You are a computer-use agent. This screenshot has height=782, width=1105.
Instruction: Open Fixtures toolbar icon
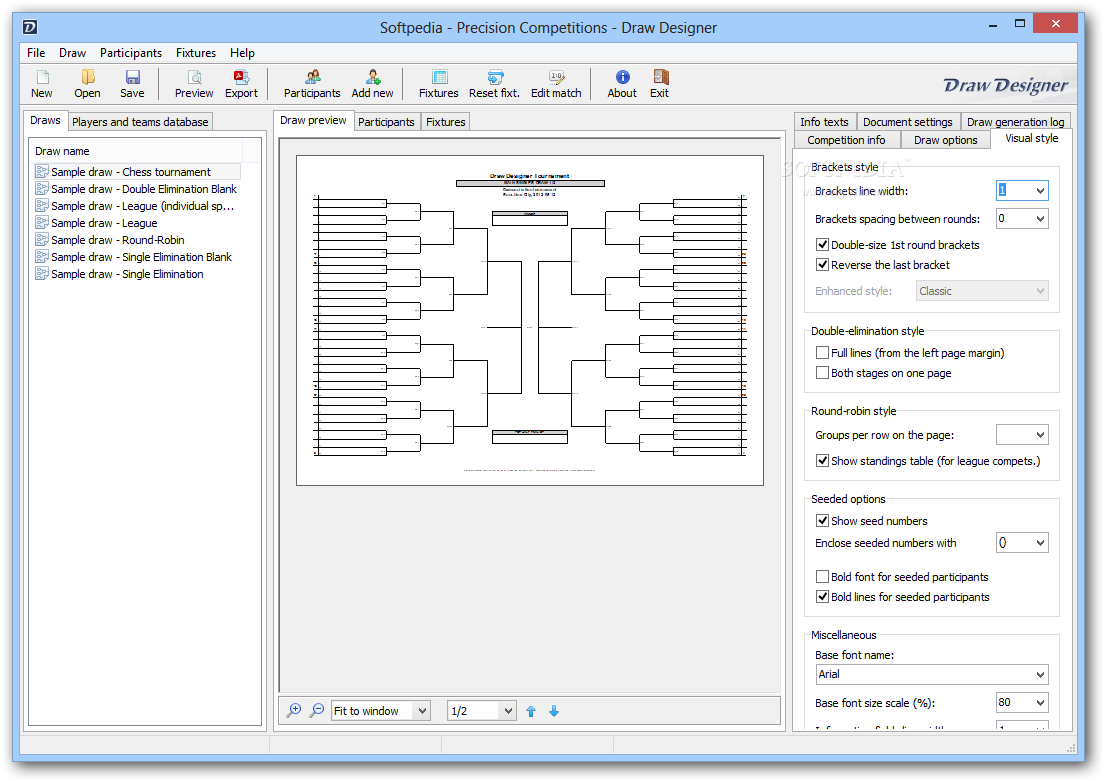[438, 84]
